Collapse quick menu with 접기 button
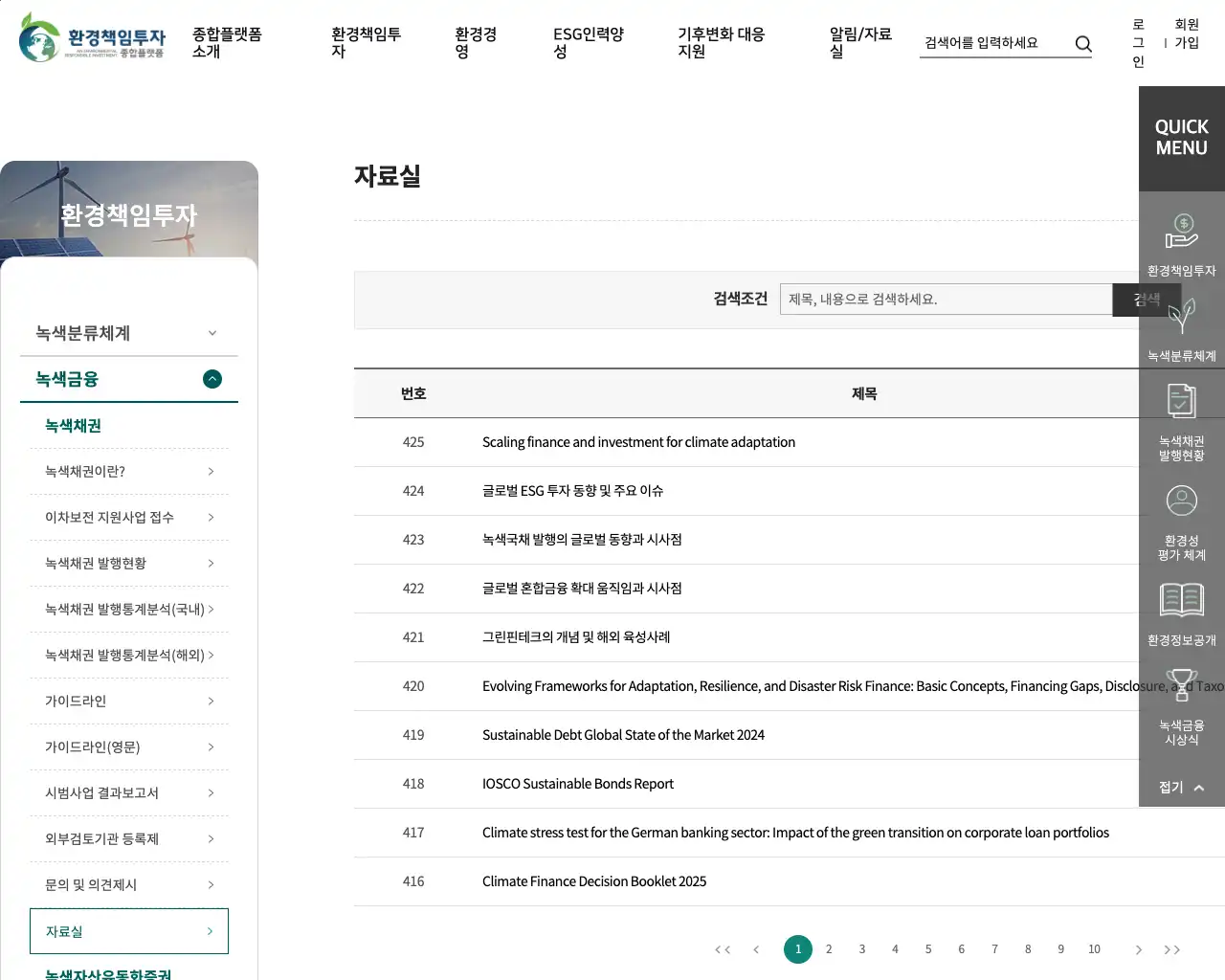 [x=1181, y=787]
